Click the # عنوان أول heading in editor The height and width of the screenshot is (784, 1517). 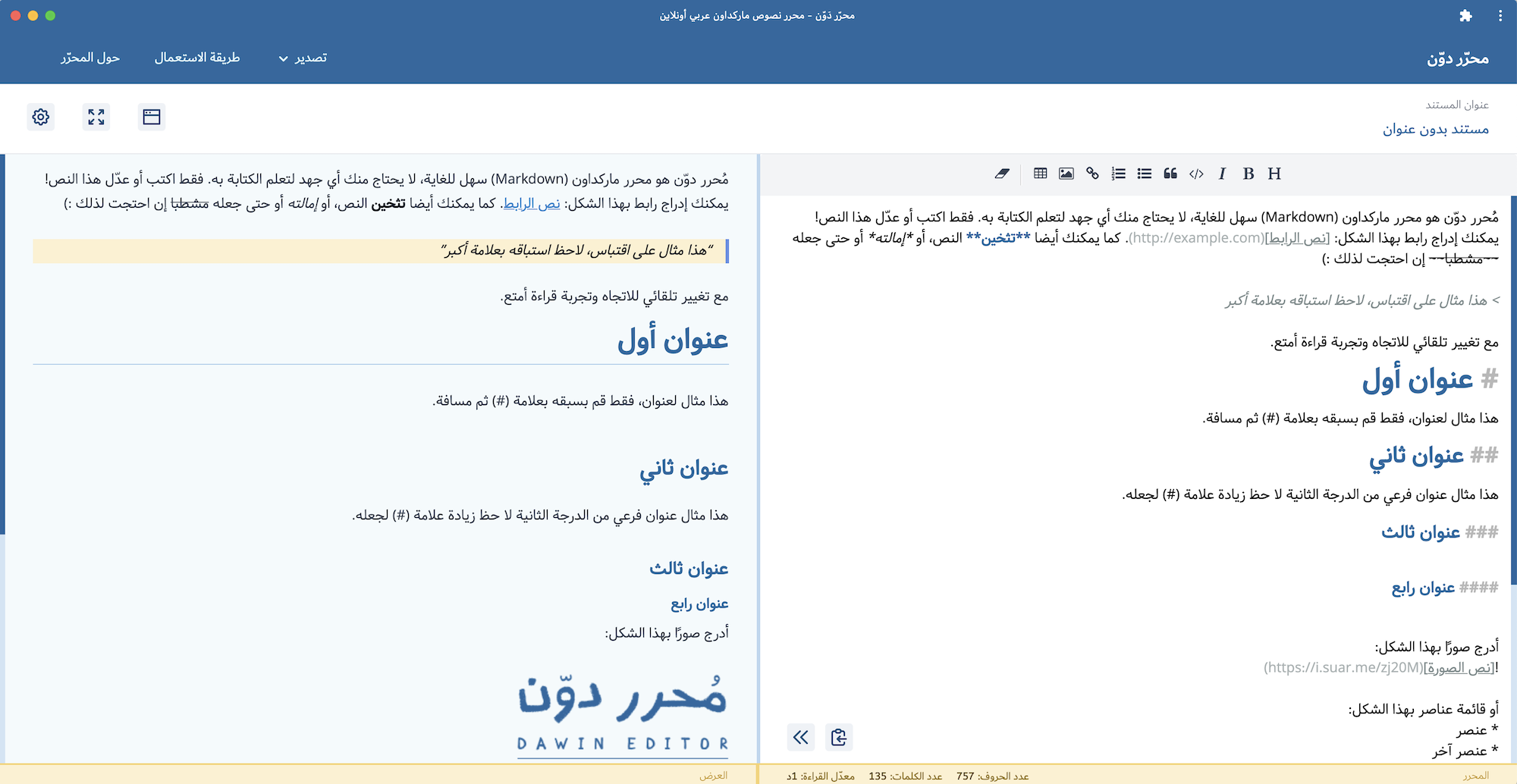click(x=1430, y=379)
